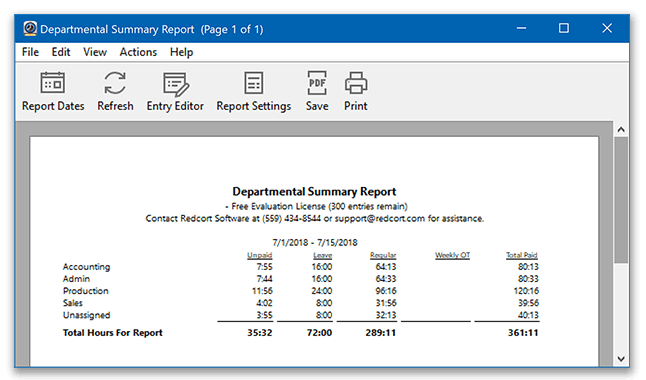This screenshot has width=646, height=380.
Task: Click Admin's total paid 80:33
Action: click(x=528, y=279)
